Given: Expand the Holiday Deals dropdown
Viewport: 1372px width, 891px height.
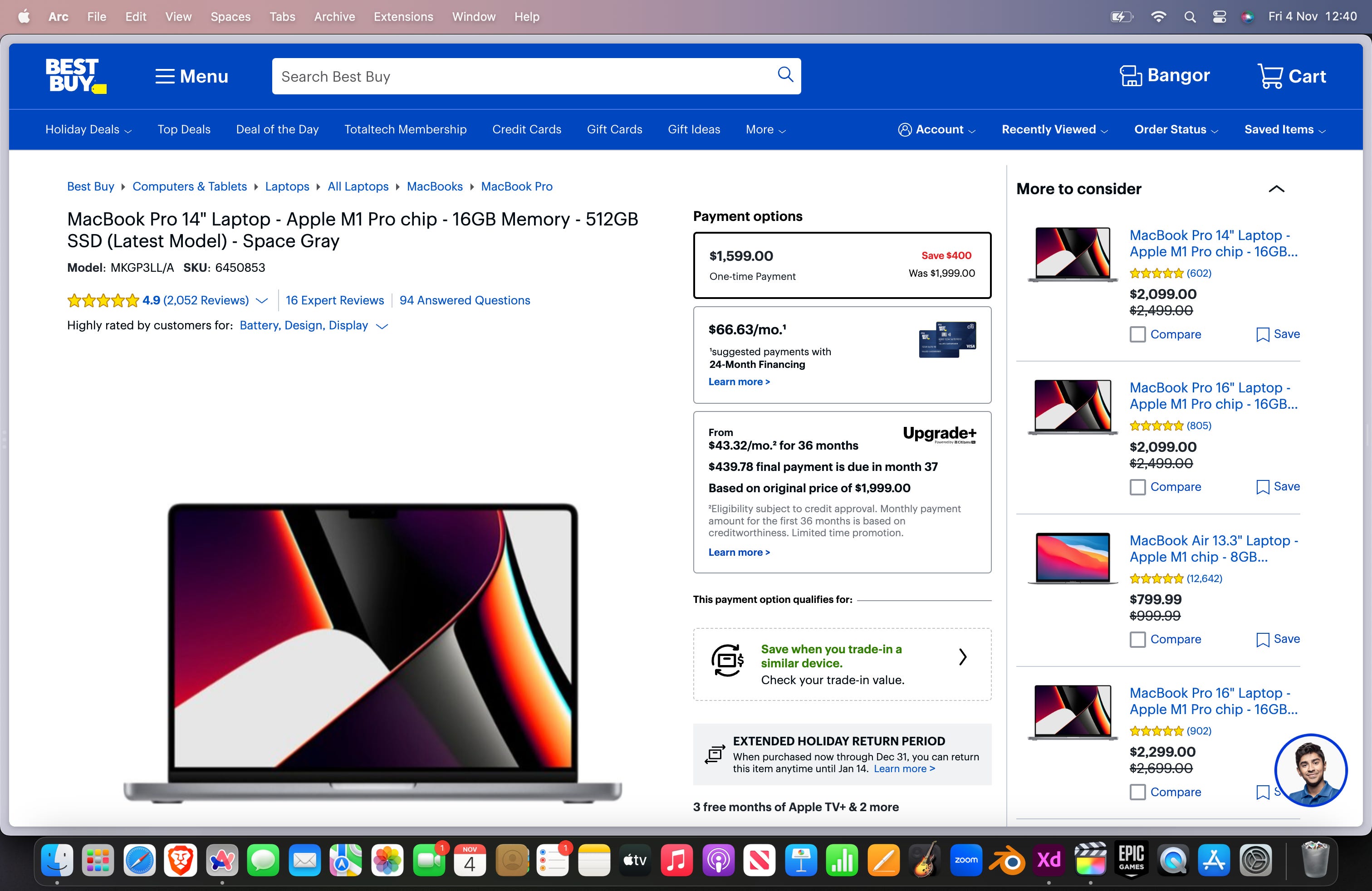Looking at the screenshot, I should (89, 130).
